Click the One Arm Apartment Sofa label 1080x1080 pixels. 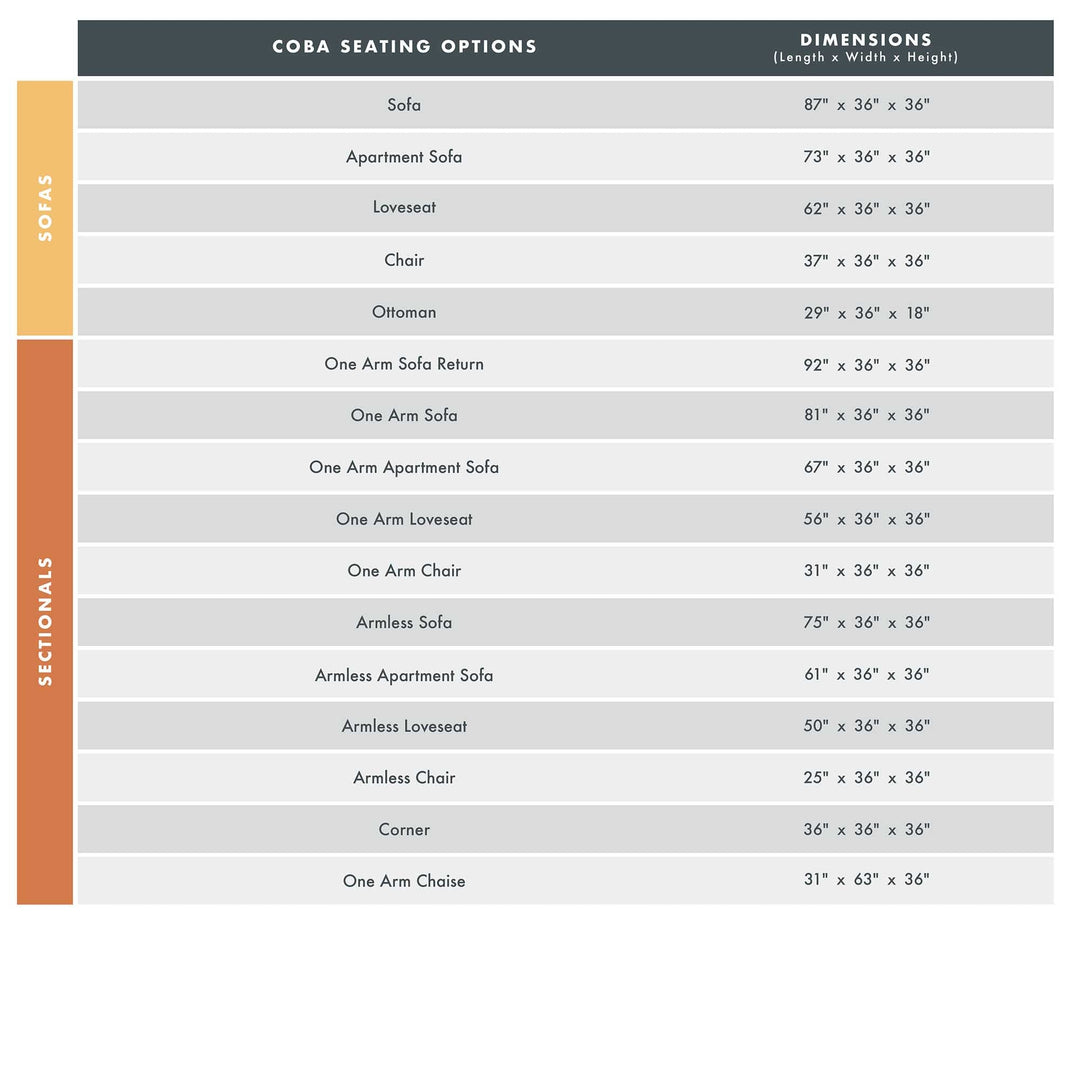click(x=404, y=467)
